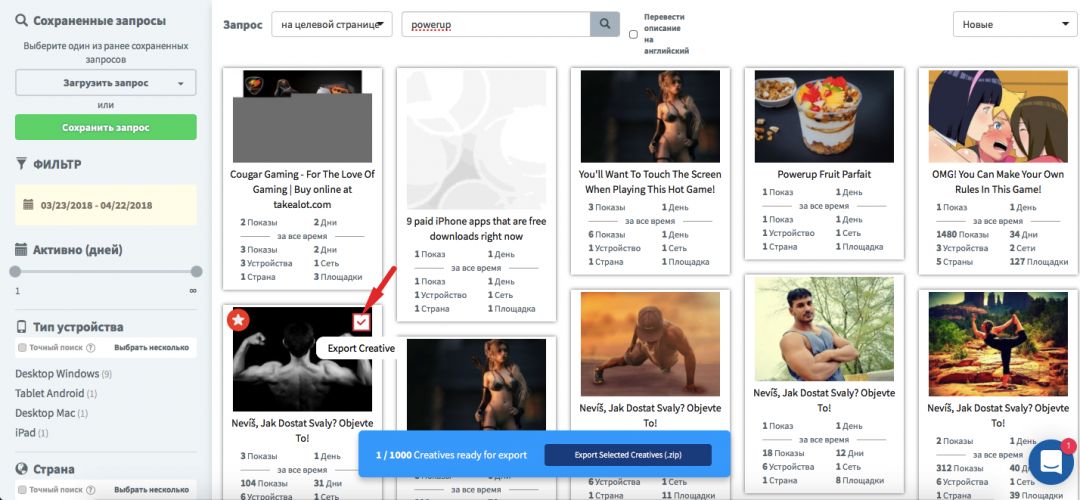Image resolution: width=1080 pixels, height=500 pixels.
Task: Click the 1 / 1000 Creatives ready for export text
Action: click(x=451, y=455)
